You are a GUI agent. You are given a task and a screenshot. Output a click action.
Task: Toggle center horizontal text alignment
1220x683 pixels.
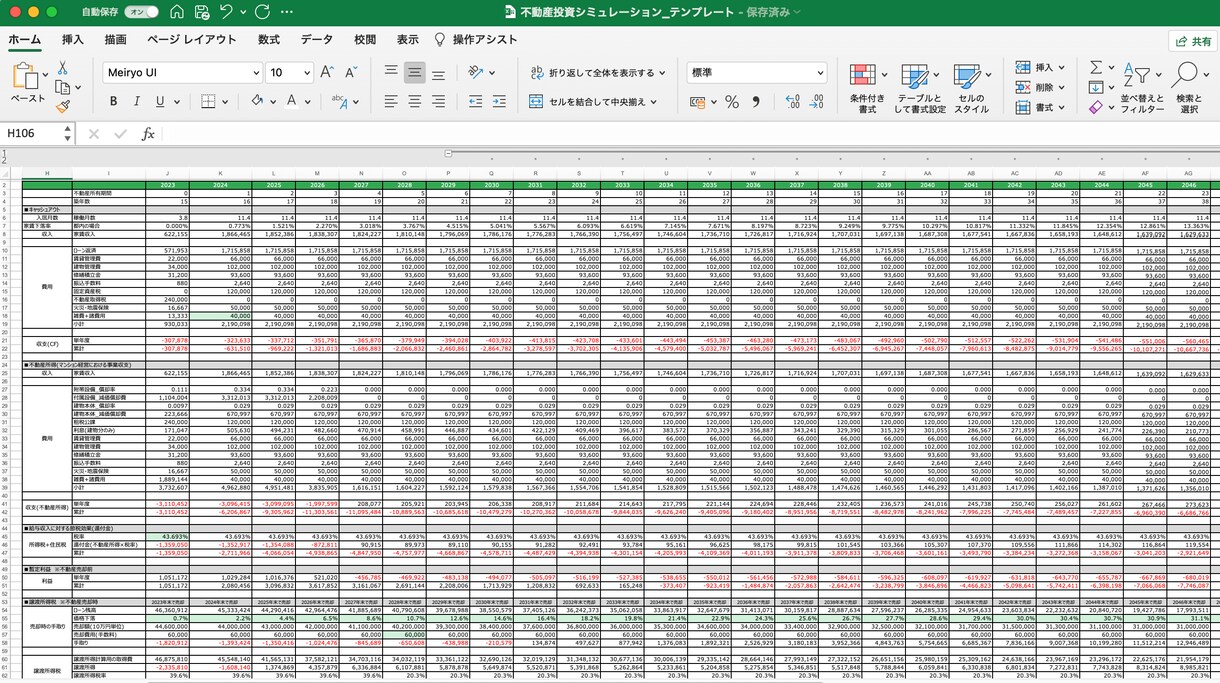(x=414, y=102)
